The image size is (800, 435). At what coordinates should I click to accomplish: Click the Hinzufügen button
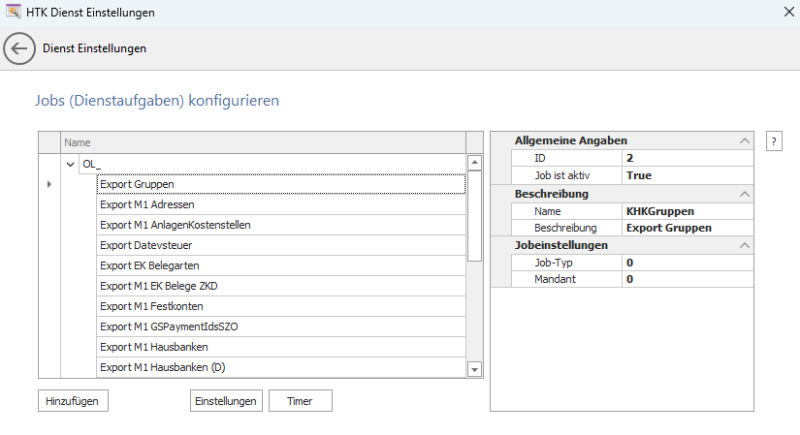pos(73,400)
